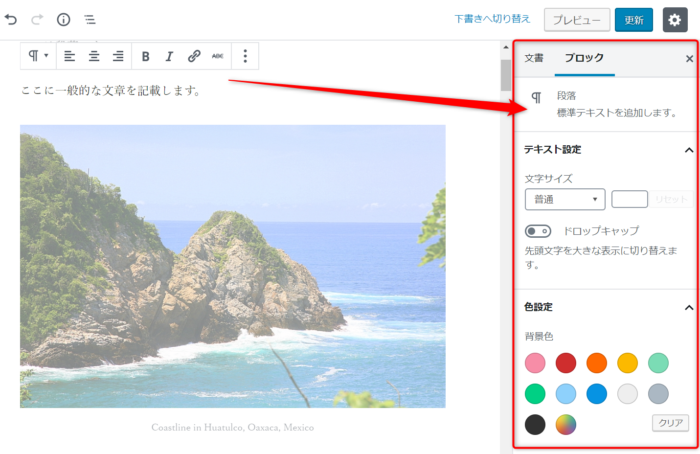The image size is (700, 454).
Task: Select the ブロック tab
Action: click(584, 58)
